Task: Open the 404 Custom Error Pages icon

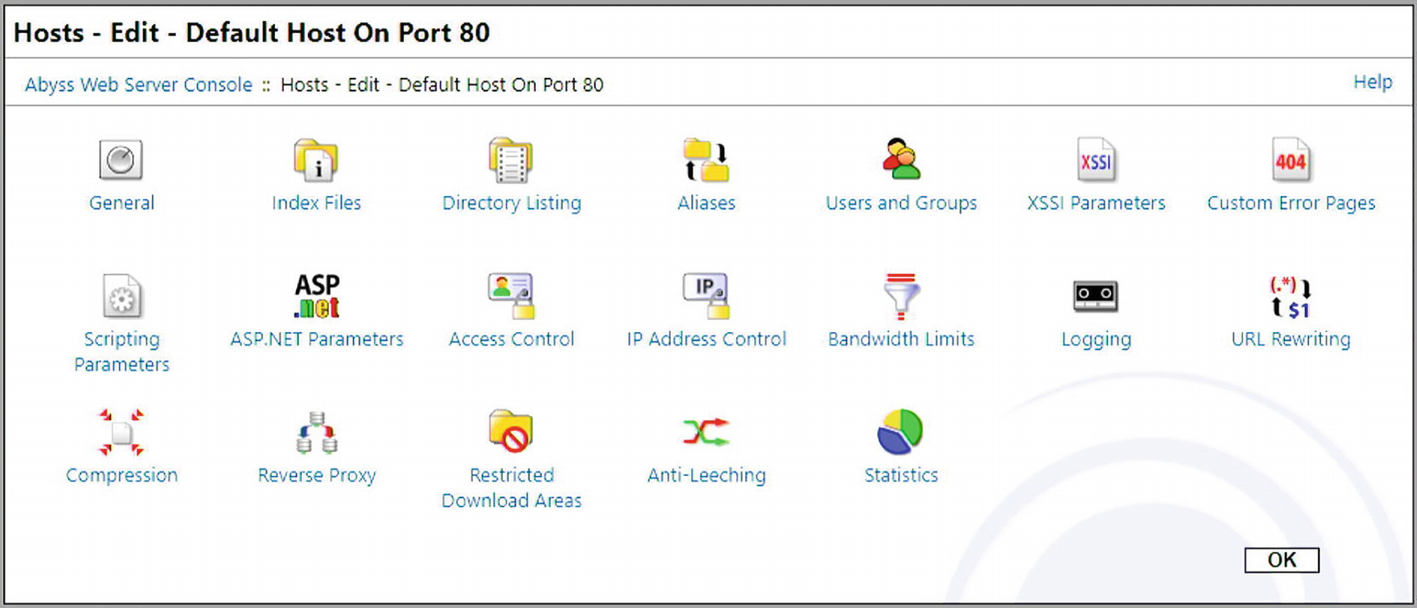Action: 1291,160
